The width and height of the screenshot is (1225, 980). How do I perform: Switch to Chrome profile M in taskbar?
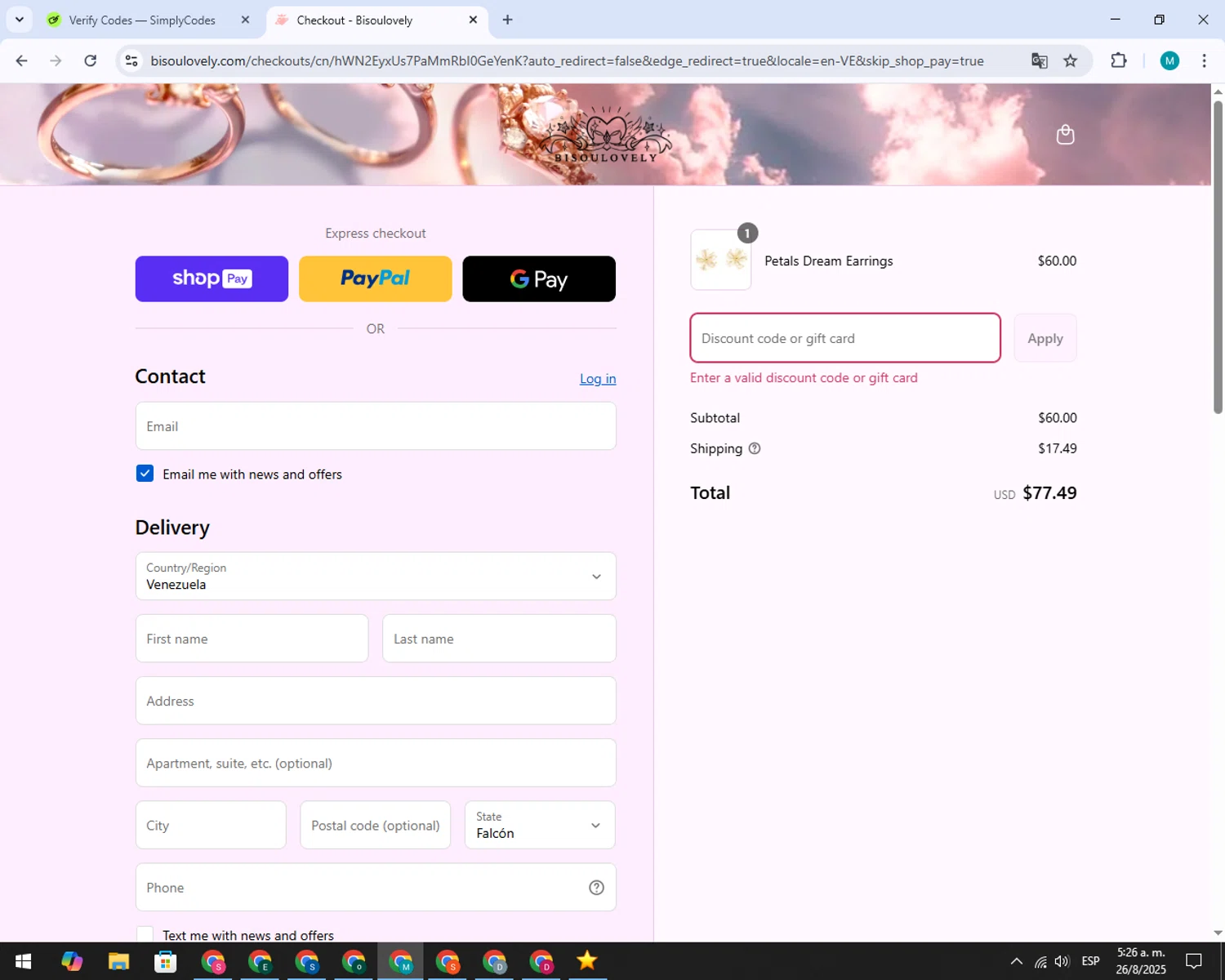[x=401, y=961]
